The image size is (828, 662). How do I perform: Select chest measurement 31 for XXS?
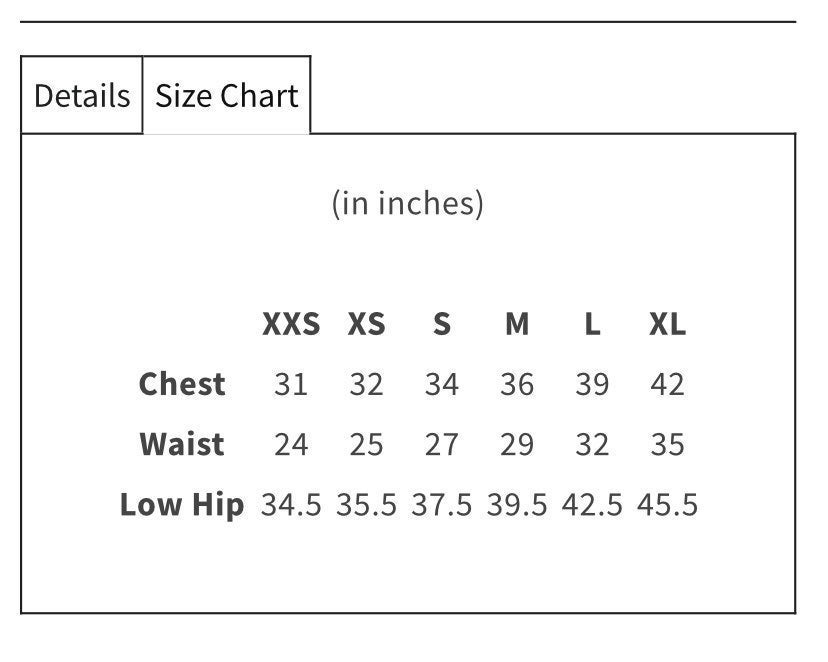coord(291,384)
